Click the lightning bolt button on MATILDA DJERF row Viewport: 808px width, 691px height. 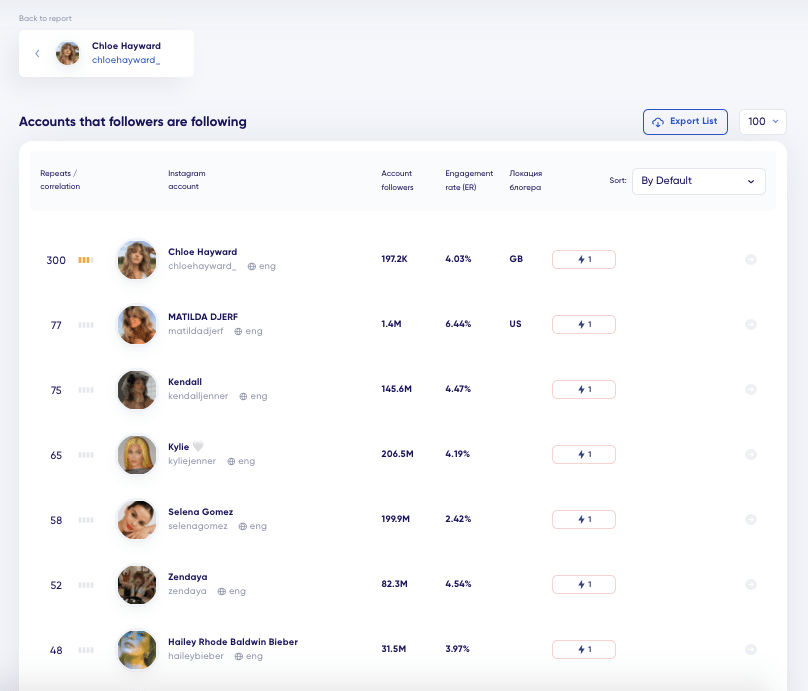pyautogui.click(x=584, y=325)
